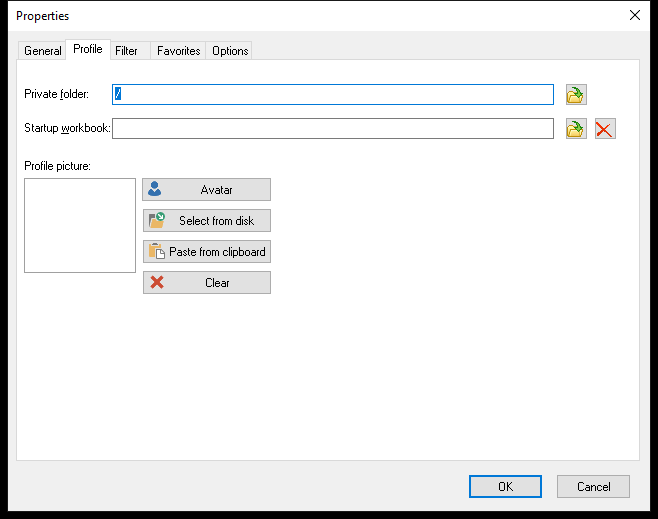Screen dimensions: 658x519
Task: Switch to the General tab
Action: tap(42, 51)
